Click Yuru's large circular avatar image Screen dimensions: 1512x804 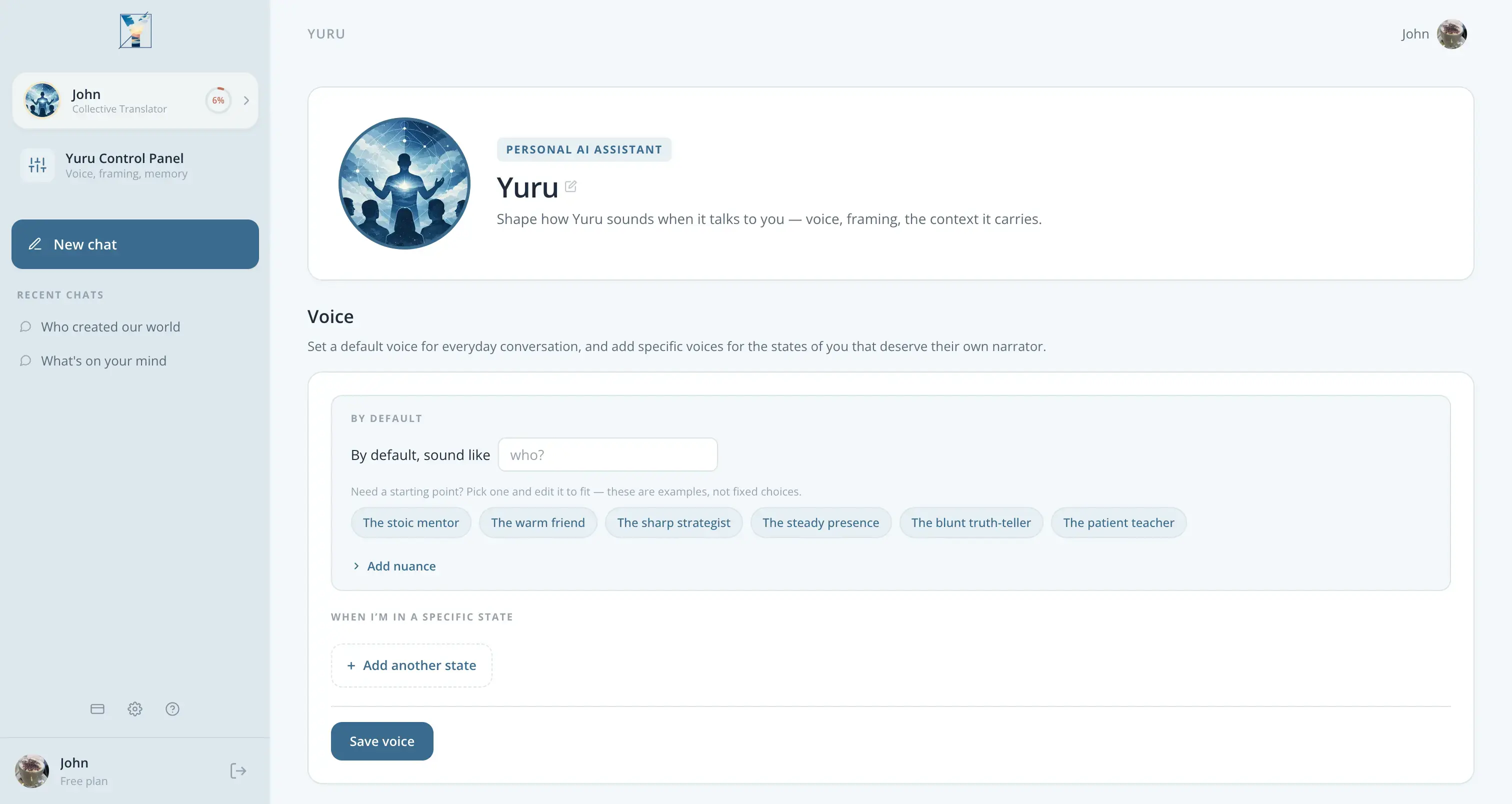[x=404, y=183]
